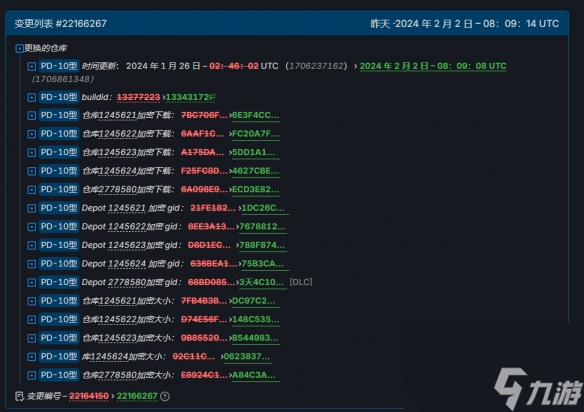Click old hash 6AAF1C... value
Viewport: 584px width, 412px height.
pyautogui.click(x=202, y=134)
